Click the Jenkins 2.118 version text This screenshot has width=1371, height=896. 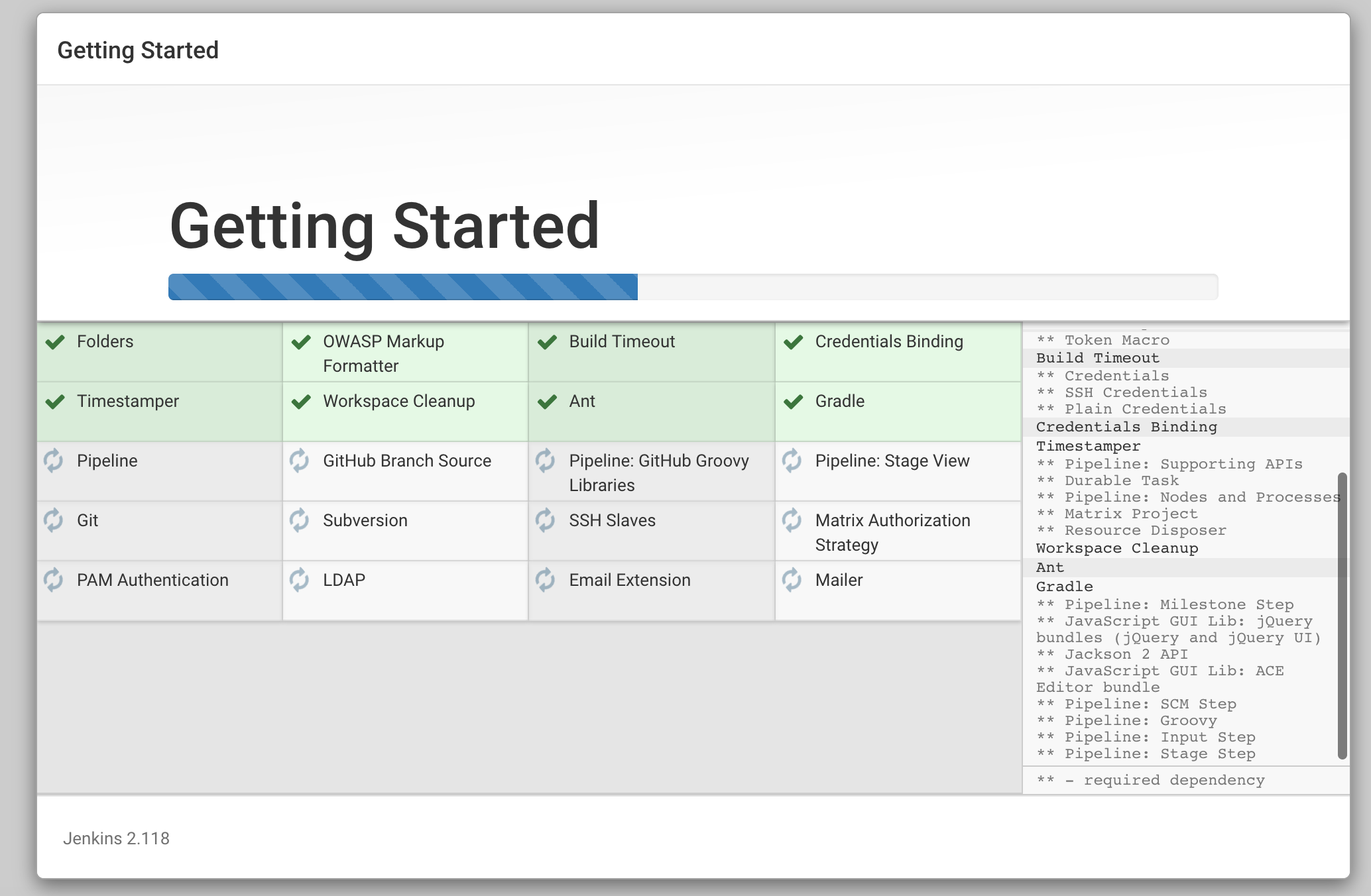click(x=116, y=838)
